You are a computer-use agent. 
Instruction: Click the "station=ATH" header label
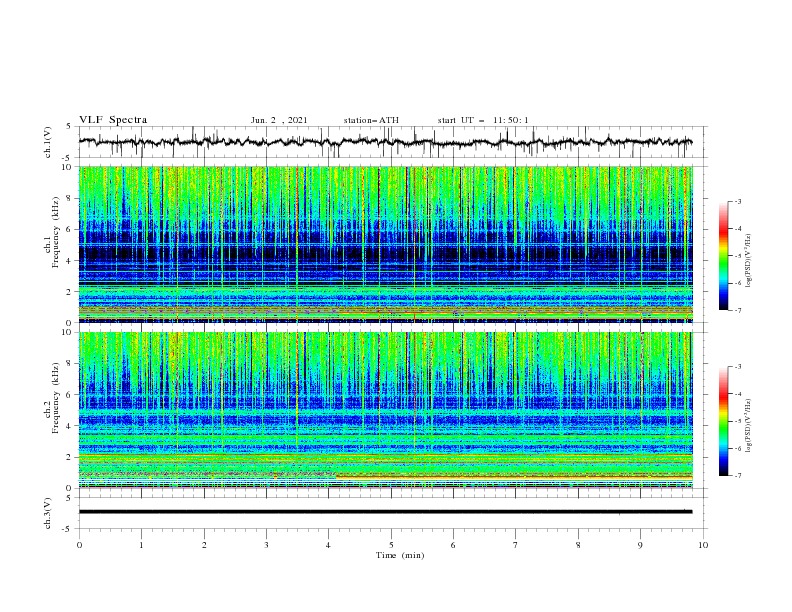click(x=371, y=120)
